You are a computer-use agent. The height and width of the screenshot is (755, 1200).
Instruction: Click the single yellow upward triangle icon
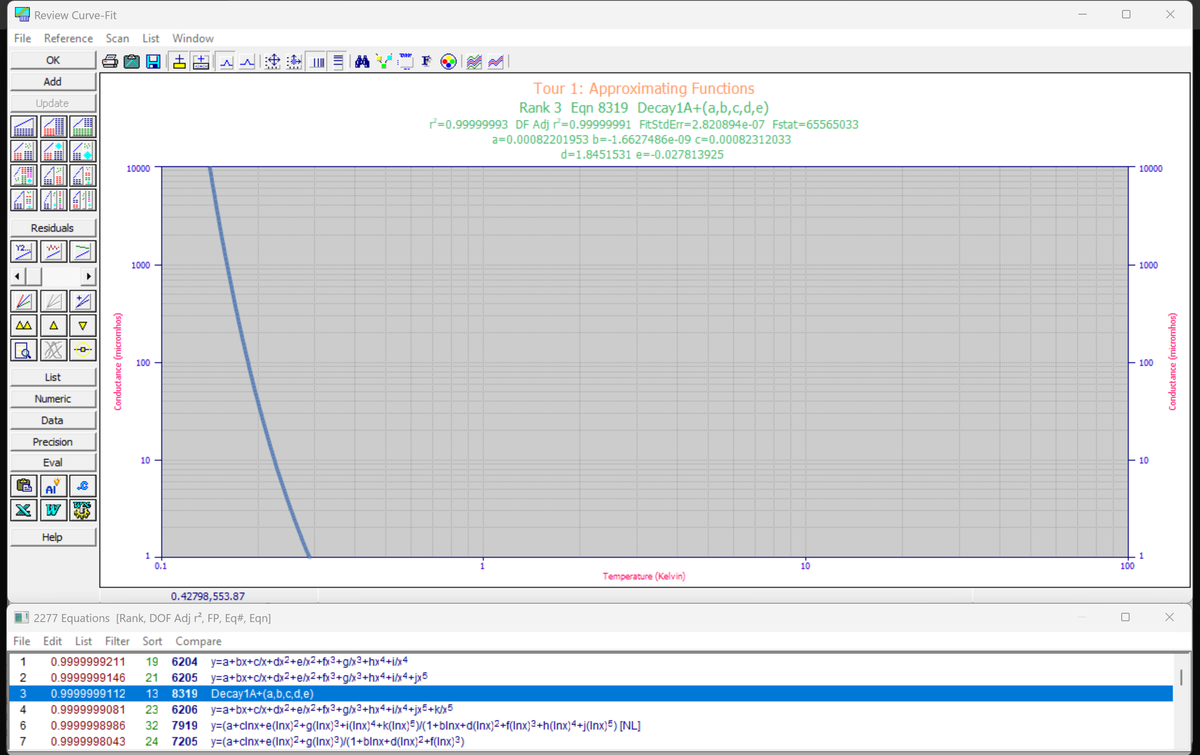coord(53,325)
